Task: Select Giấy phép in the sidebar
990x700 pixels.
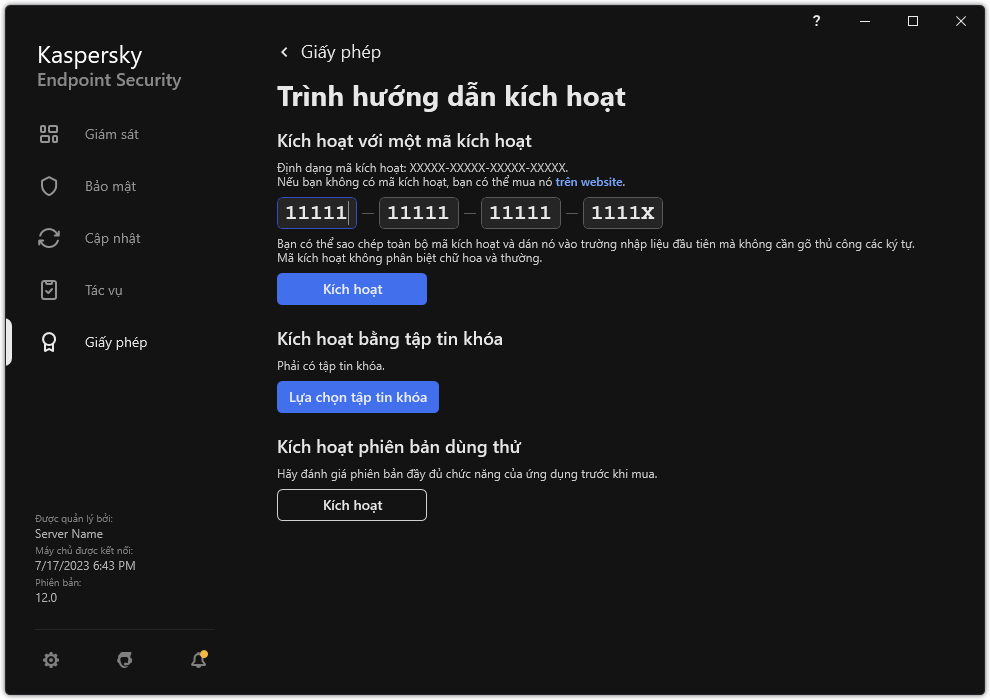Action: tap(114, 342)
